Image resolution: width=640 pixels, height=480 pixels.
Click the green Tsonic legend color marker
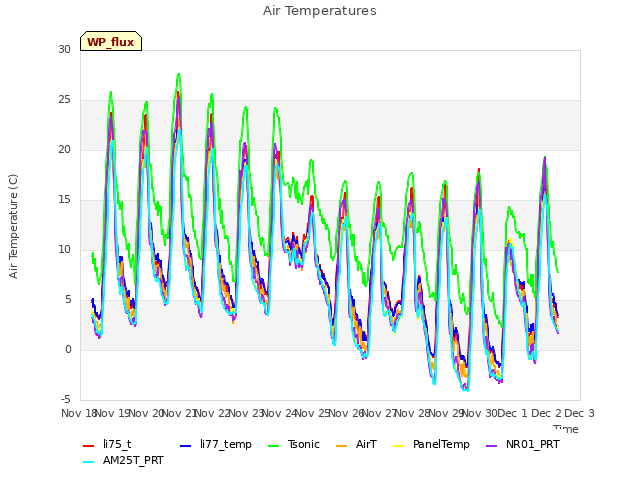(273, 446)
